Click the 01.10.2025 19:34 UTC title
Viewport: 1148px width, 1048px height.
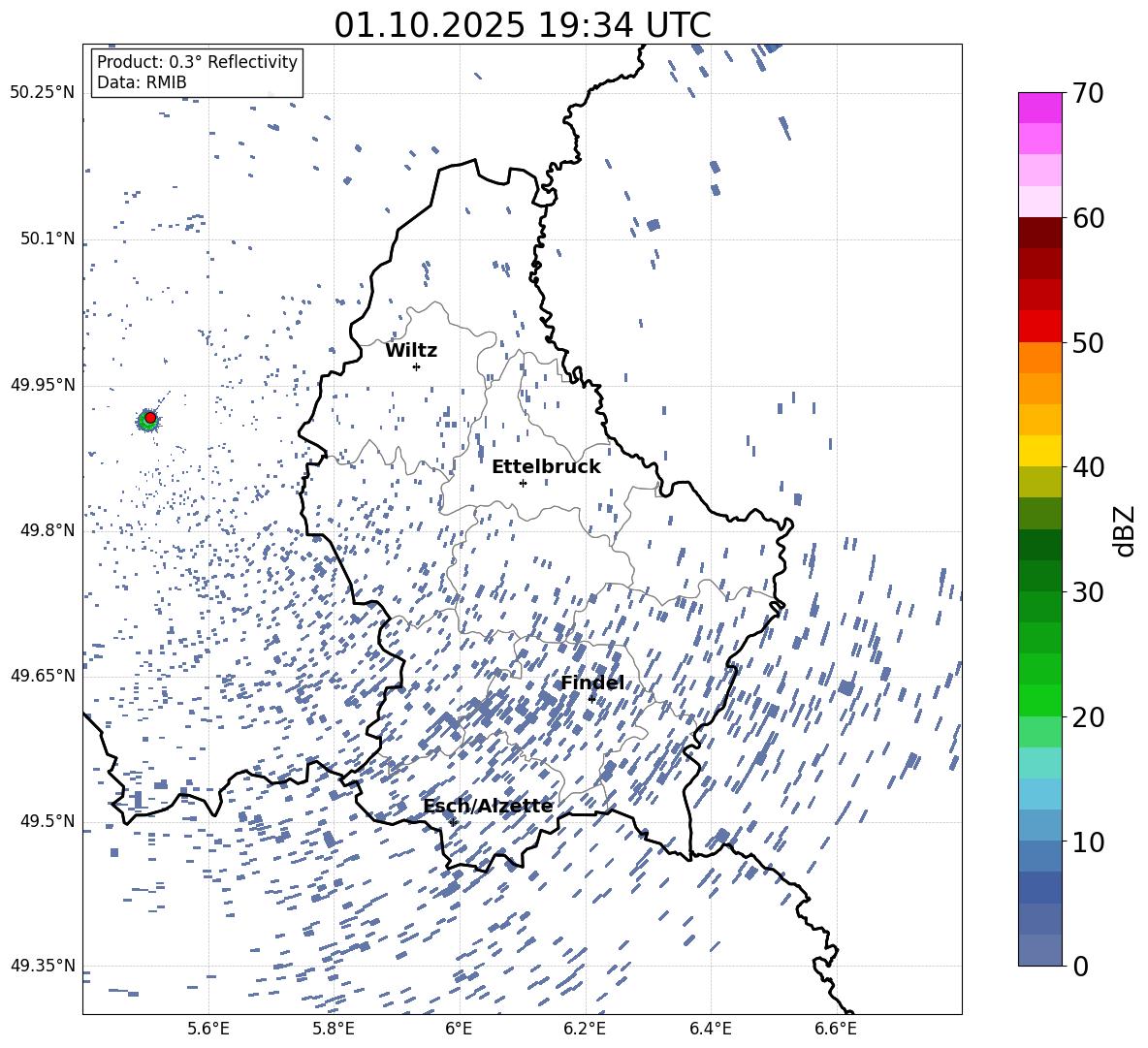point(522,25)
